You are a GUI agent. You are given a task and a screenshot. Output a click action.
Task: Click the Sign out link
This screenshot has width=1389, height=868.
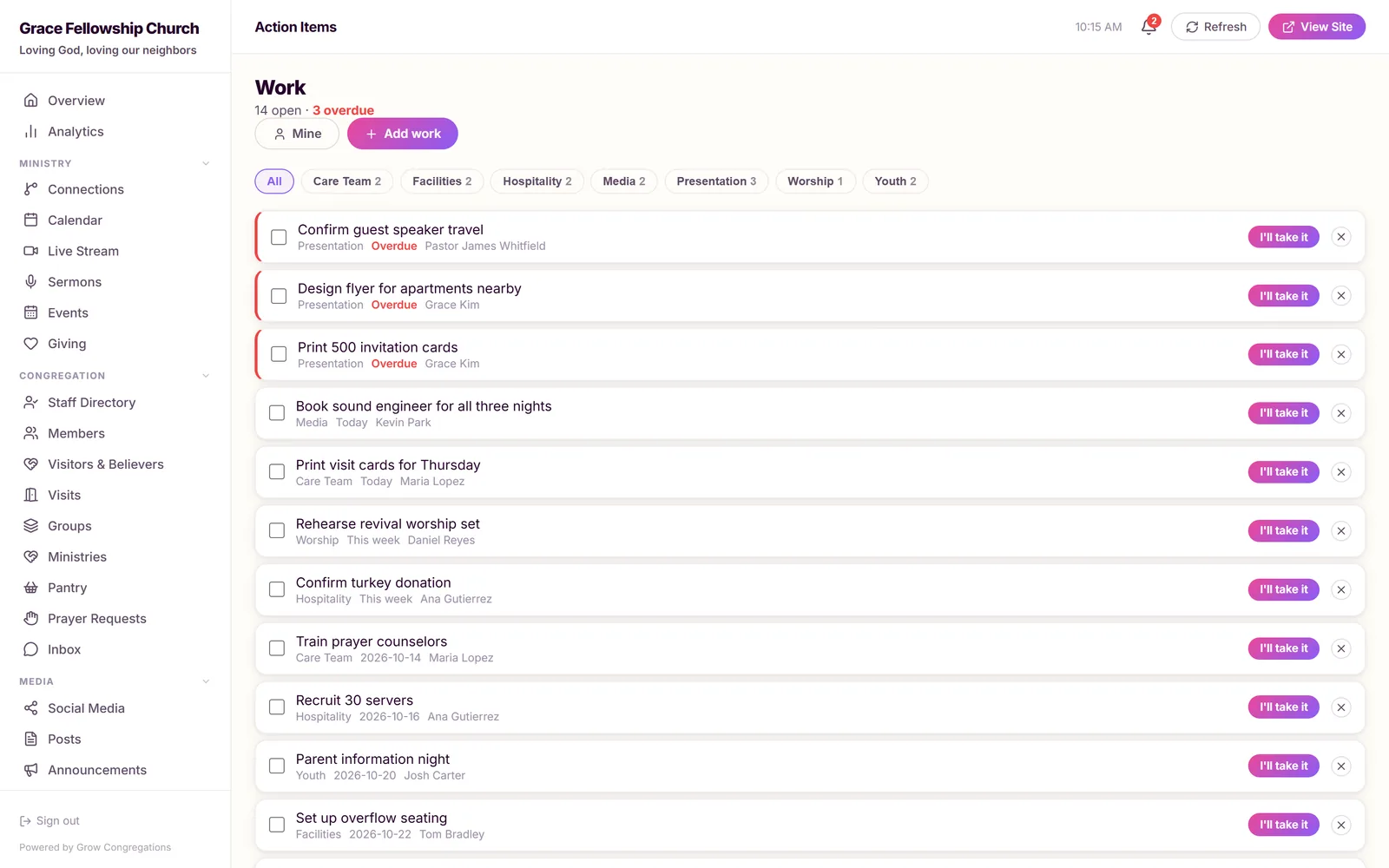click(49, 821)
